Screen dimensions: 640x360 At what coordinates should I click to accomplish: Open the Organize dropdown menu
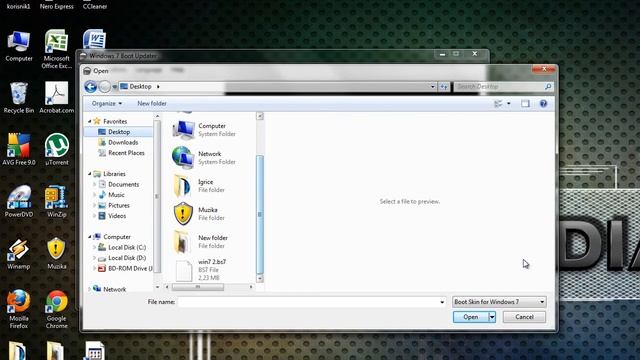107,104
